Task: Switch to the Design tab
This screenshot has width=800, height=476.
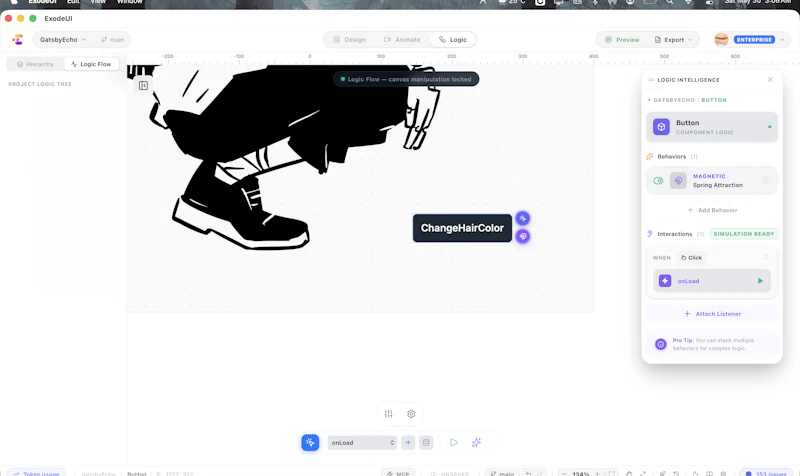Action: (x=349, y=39)
